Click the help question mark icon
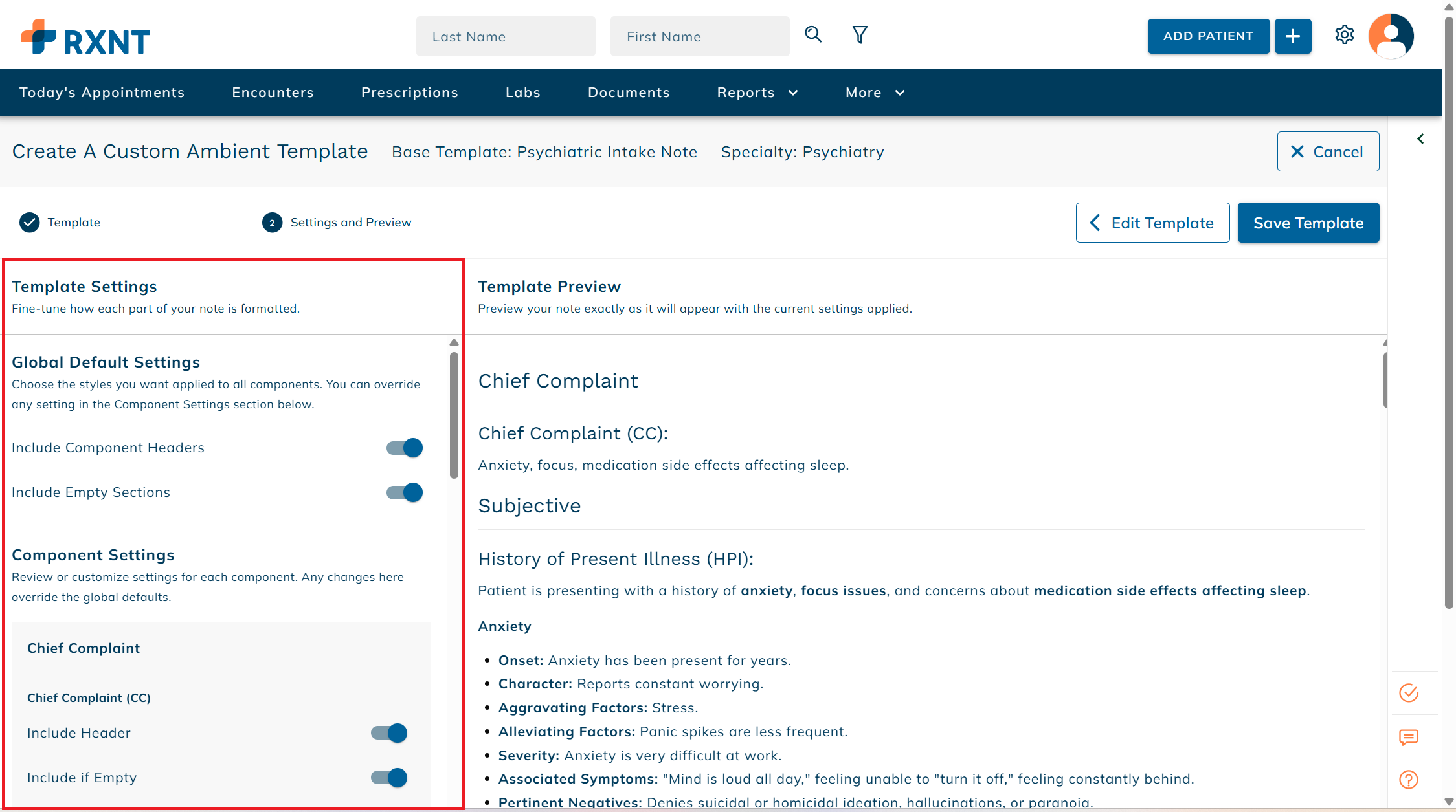The width and height of the screenshot is (1456, 812). coord(1409,780)
